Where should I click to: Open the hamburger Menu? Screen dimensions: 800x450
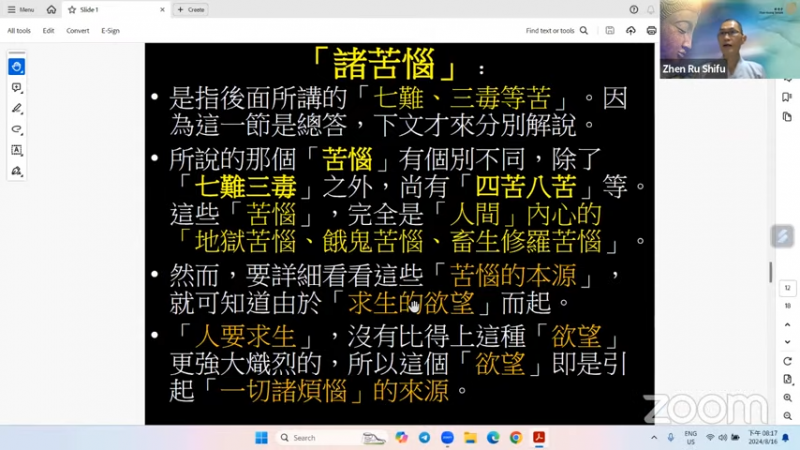tap(20, 9)
